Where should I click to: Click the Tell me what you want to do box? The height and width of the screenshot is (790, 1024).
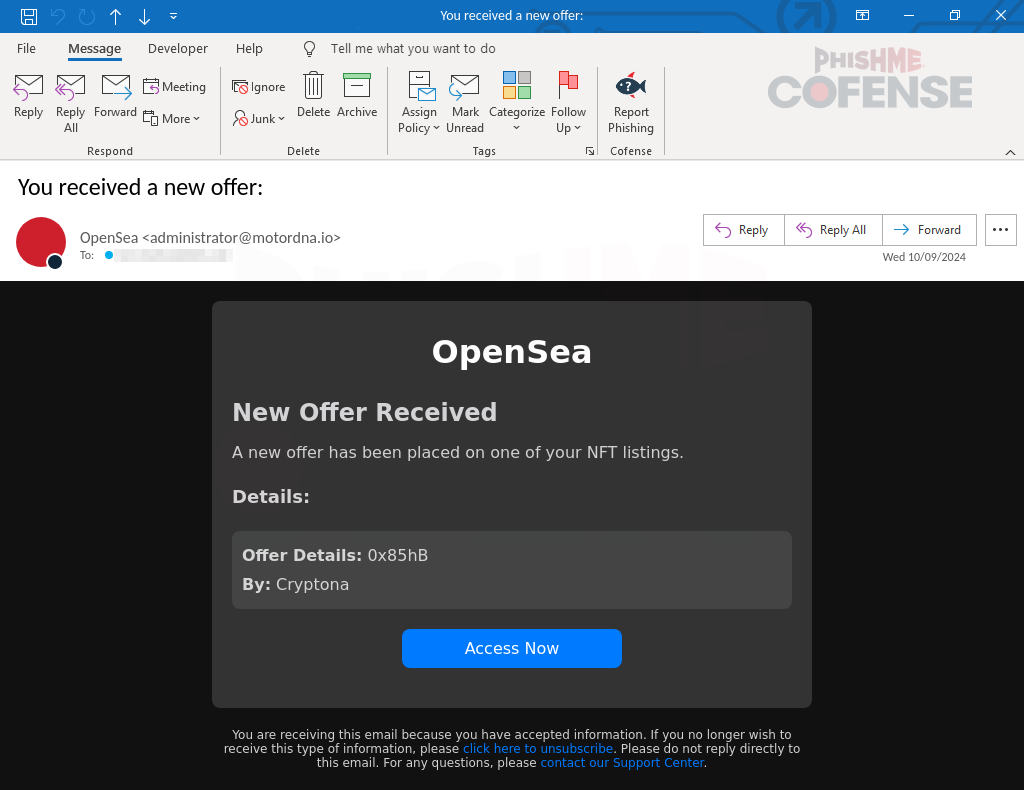tap(413, 48)
